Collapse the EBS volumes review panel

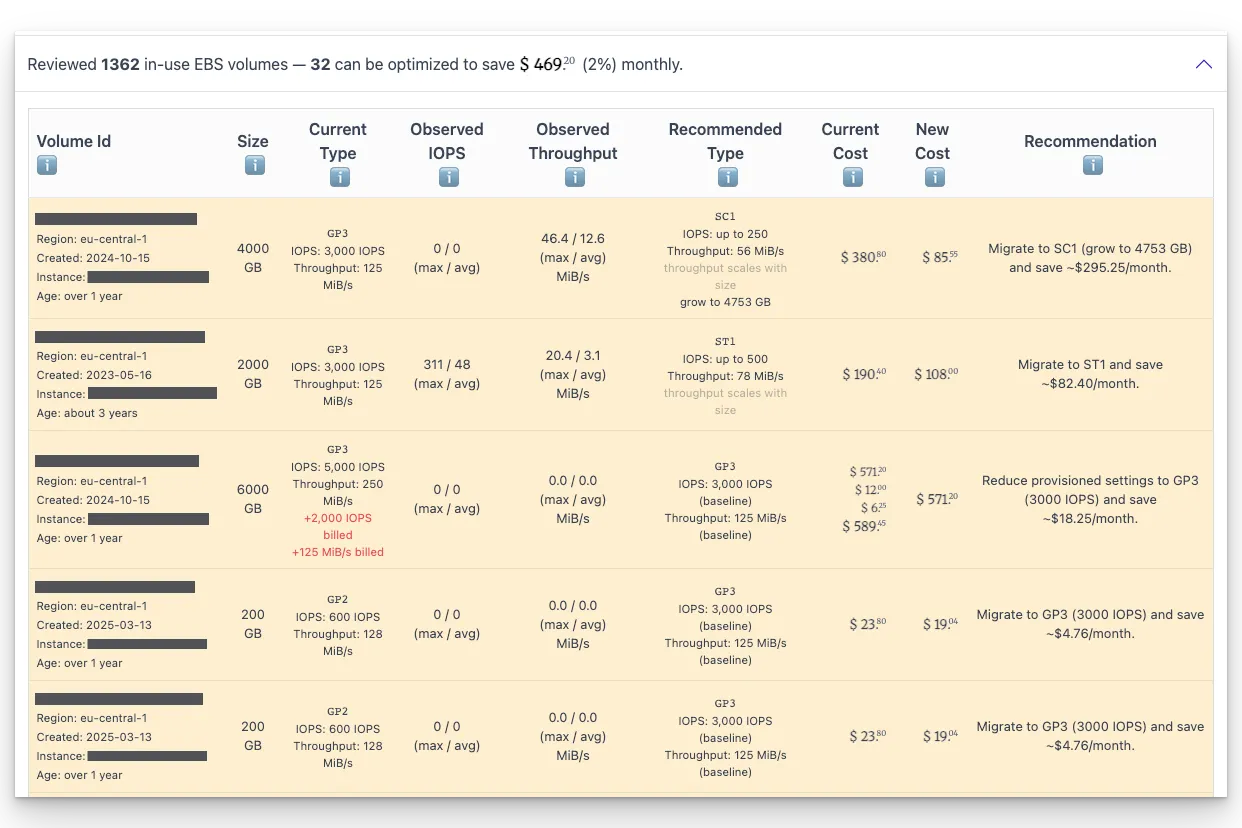click(x=1204, y=64)
